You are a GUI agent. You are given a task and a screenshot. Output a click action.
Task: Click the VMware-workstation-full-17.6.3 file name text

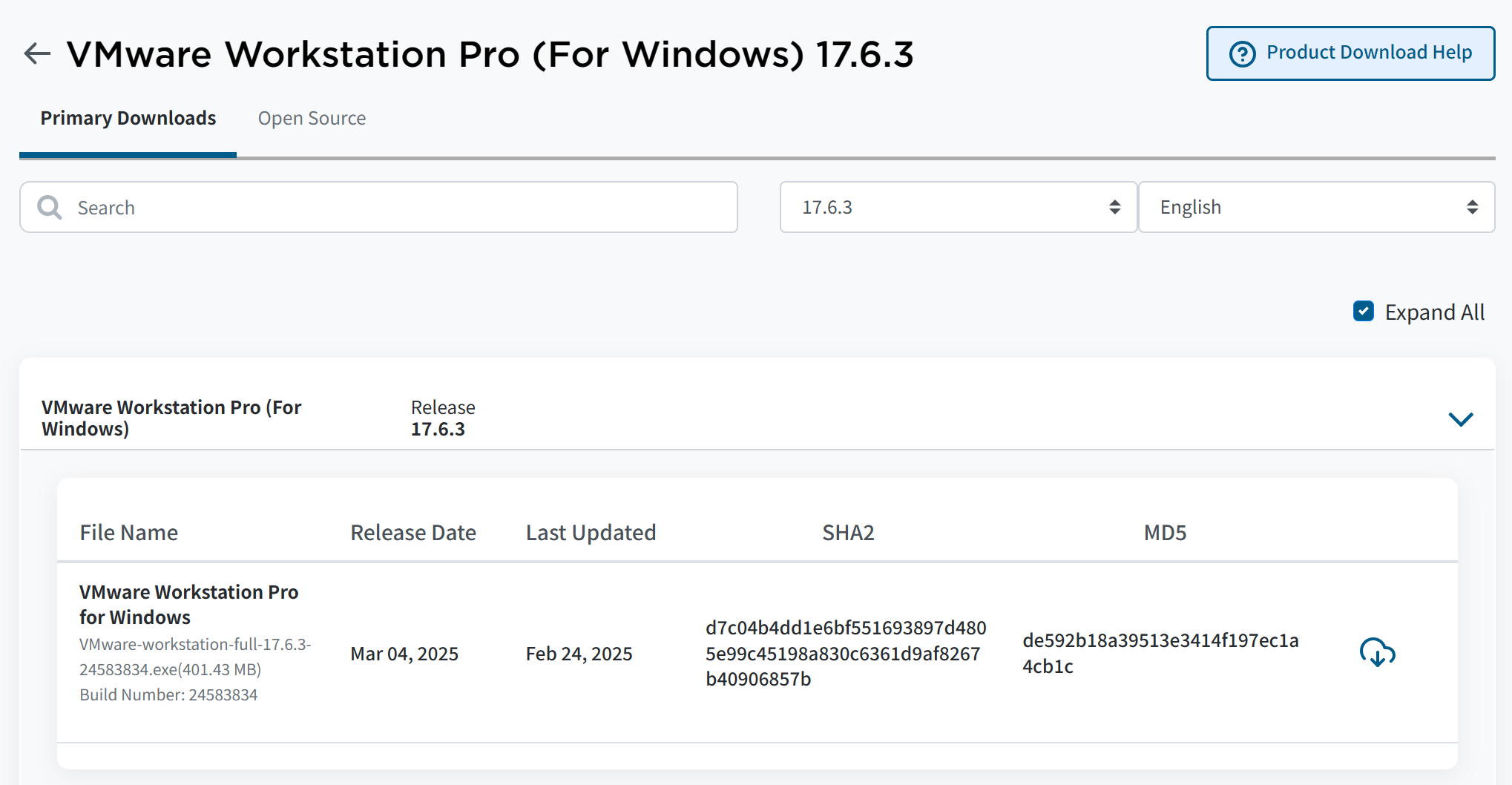tap(195, 657)
